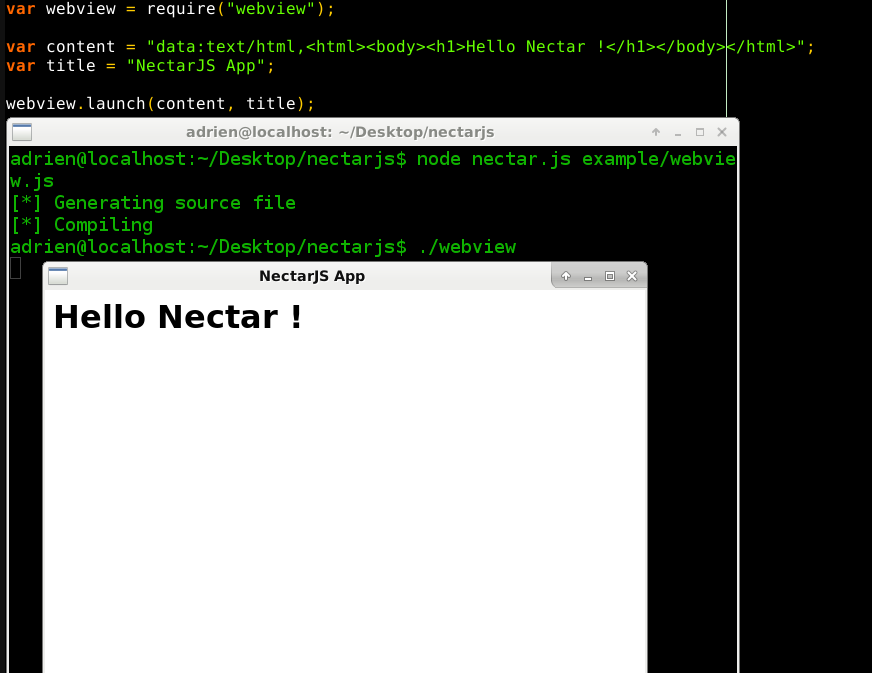872x673 pixels.
Task: Click the terminal window's roll-up arrow icon
Action: click(655, 131)
